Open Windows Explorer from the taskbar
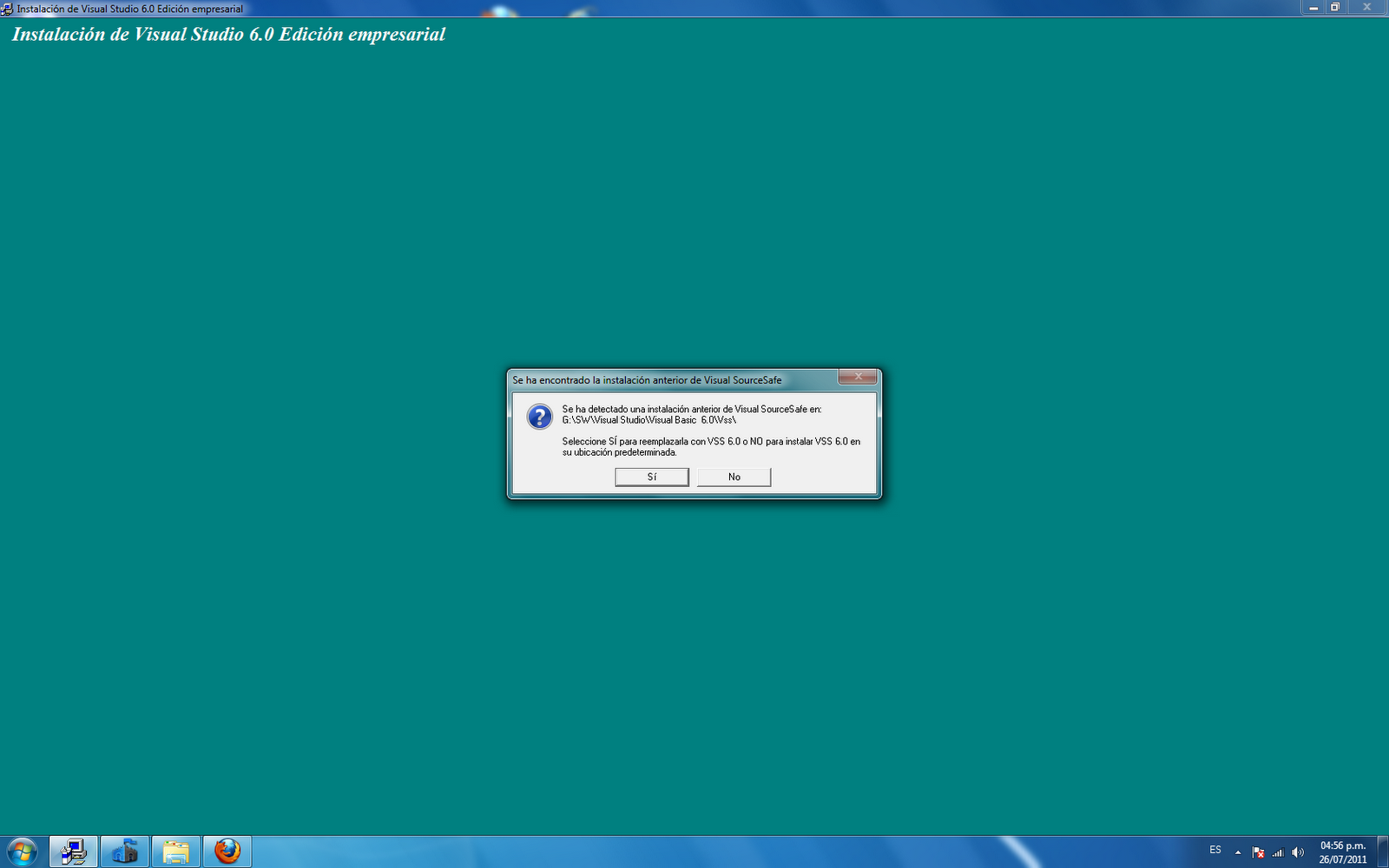The height and width of the screenshot is (868, 1389). [175, 851]
